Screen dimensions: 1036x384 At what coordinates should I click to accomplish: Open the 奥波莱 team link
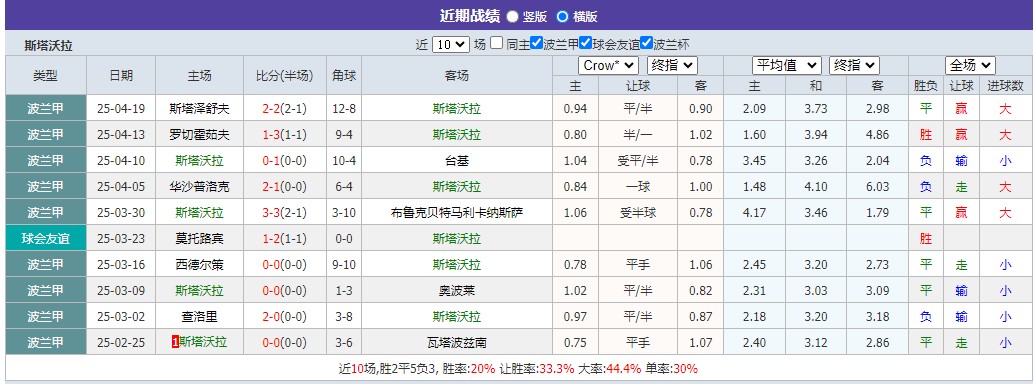pyautogui.click(x=457, y=291)
